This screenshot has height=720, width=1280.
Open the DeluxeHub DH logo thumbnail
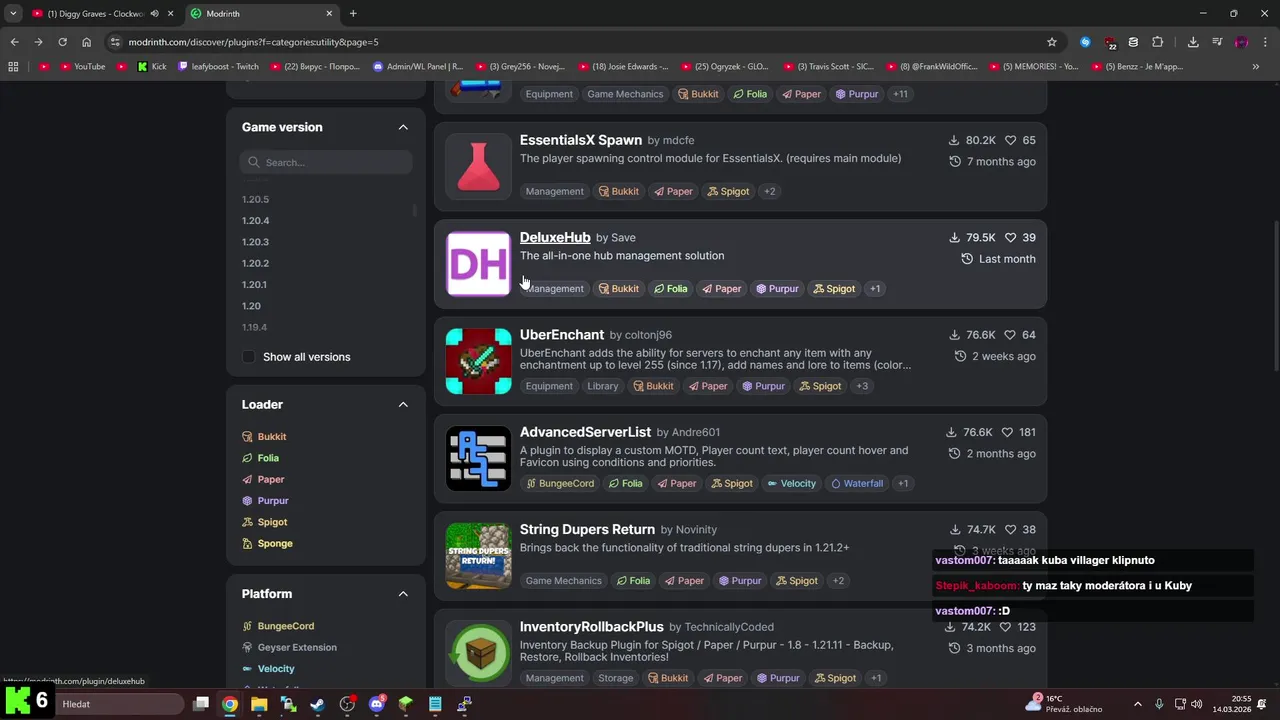click(478, 264)
